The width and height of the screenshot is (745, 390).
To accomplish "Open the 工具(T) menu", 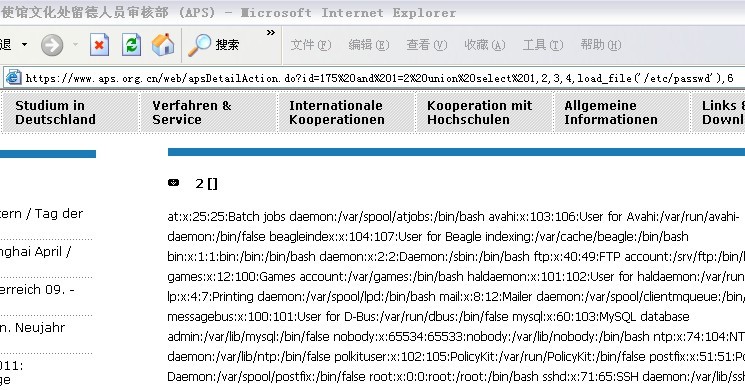I will [x=543, y=45].
